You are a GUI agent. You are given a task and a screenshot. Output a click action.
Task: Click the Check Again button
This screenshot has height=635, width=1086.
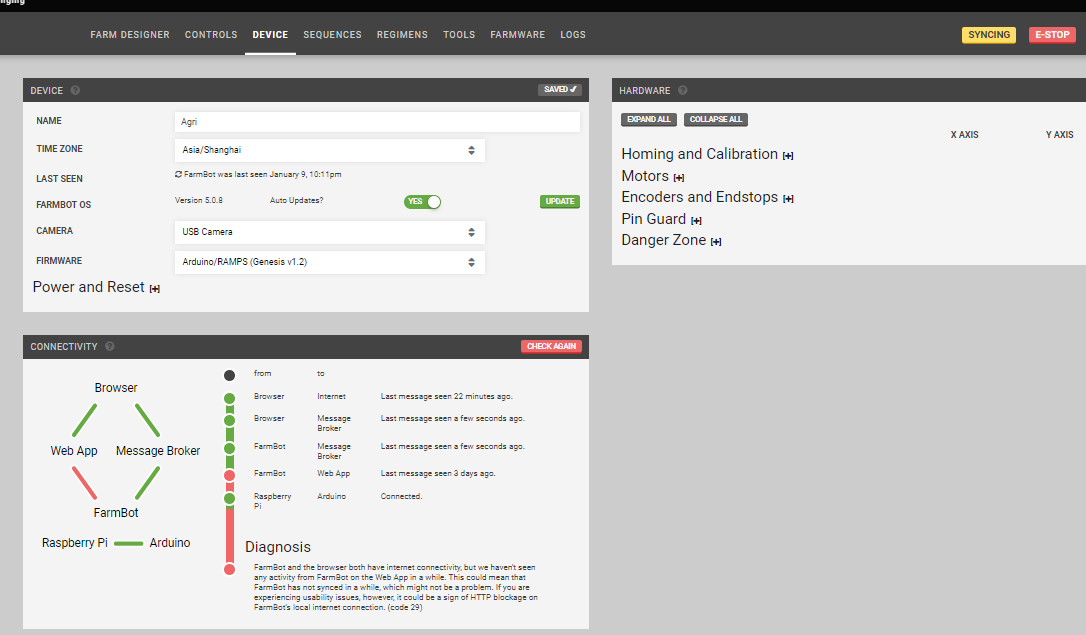tap(551, 347)
